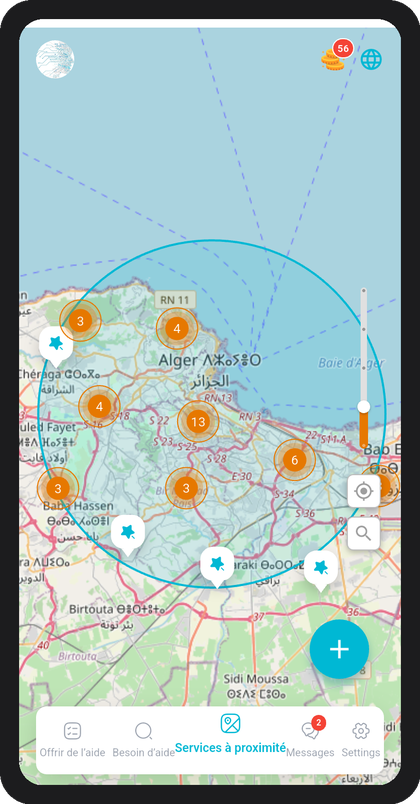The width and height of the screenshot is (420, 804).
Task: Click the orange filled part of the slider
Action: pyautogui.click(x=364, y=430)
